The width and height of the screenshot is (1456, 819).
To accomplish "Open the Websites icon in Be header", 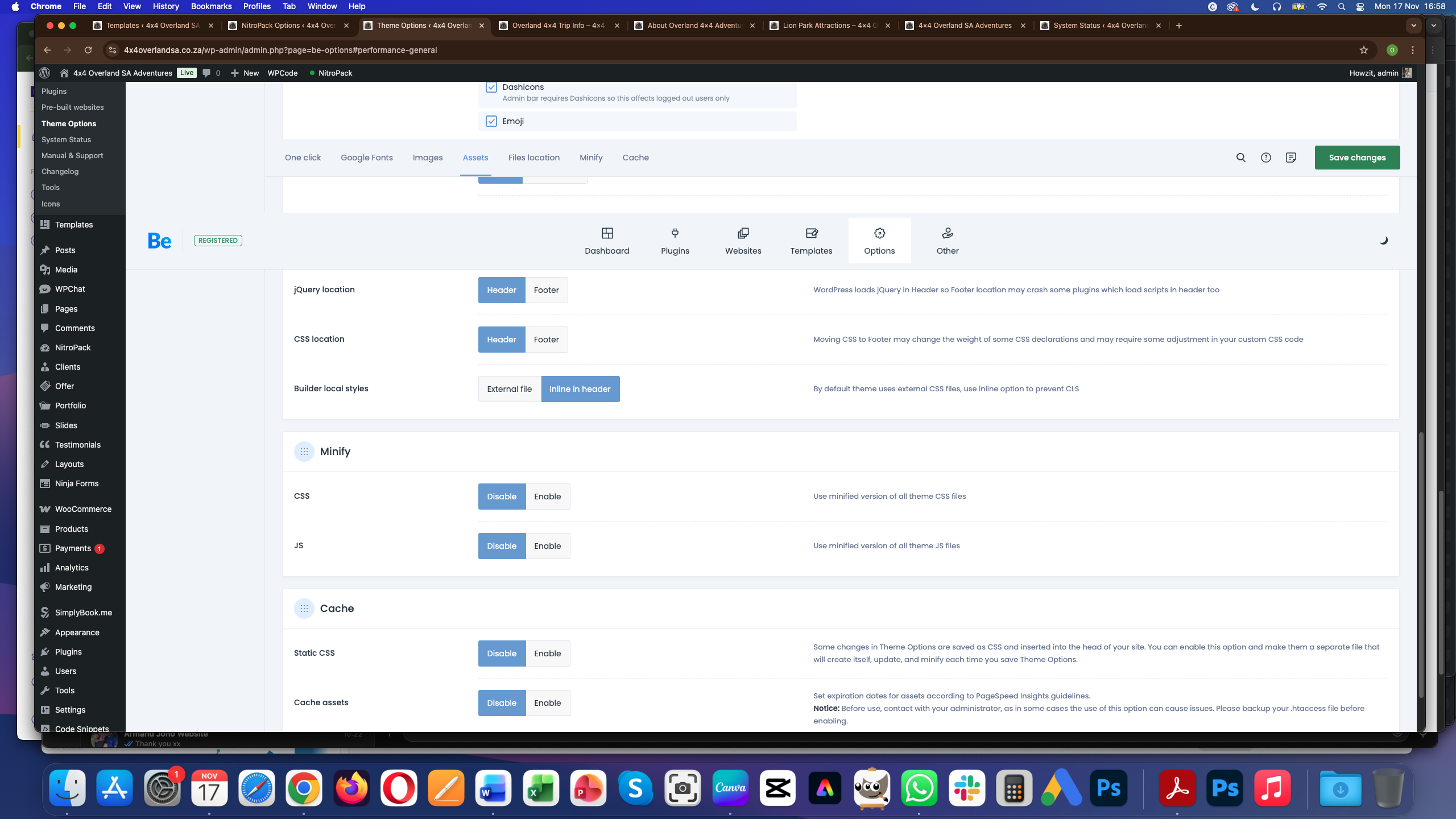I will pos(743,233).
